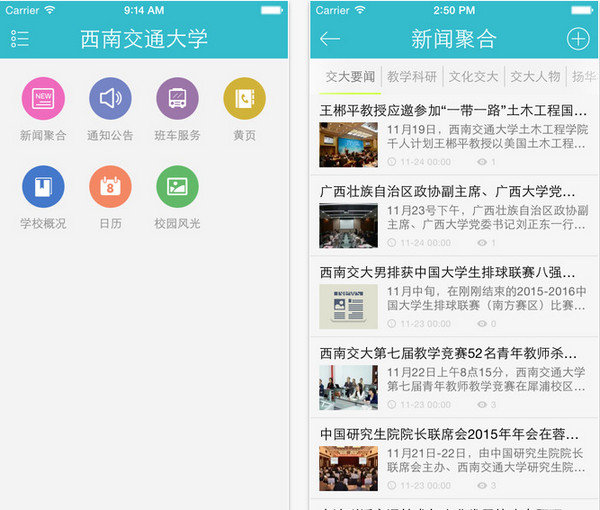Click the 日历 label
This screenshot has height=510, width=600.
click(110, 223)
